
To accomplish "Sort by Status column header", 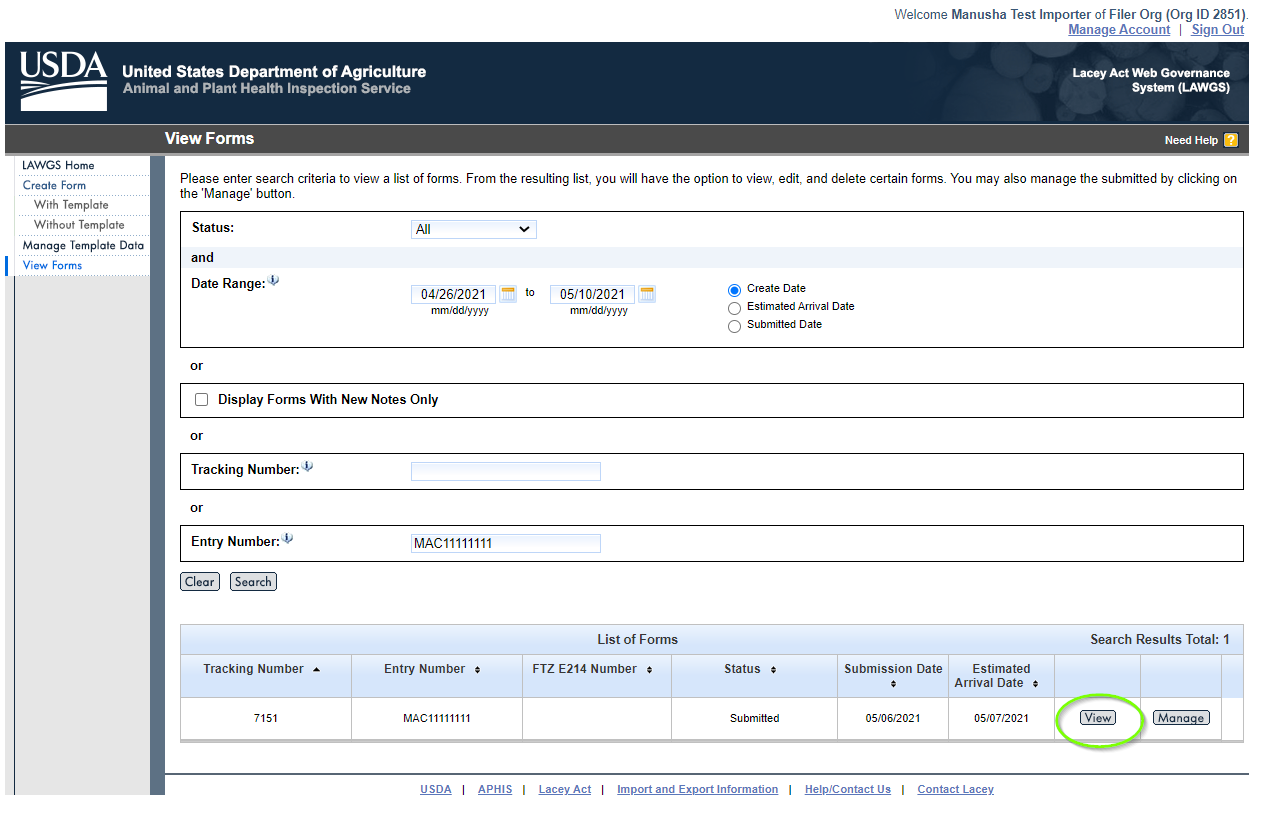I will pos(751,669).
